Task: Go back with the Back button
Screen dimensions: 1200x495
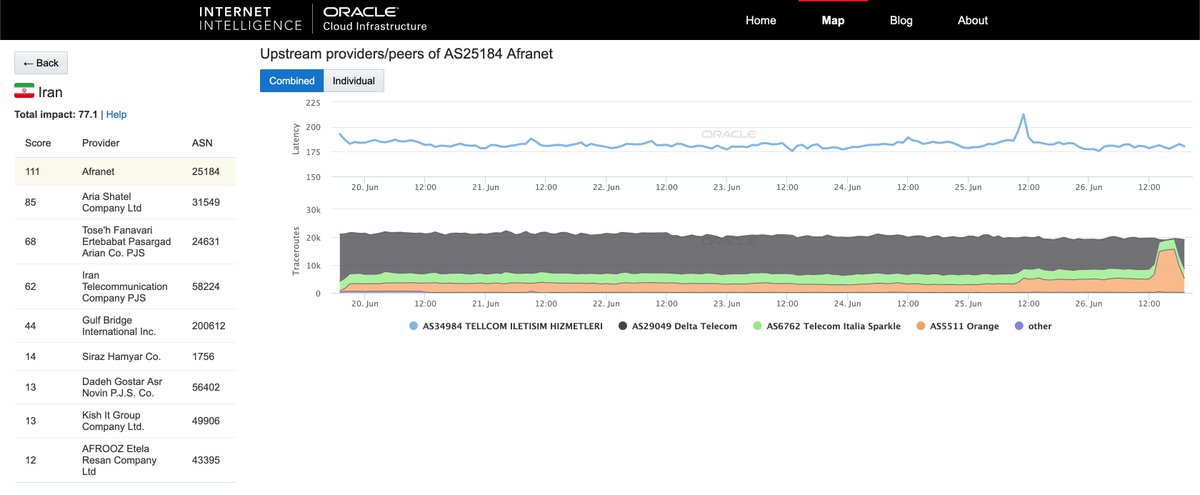Action: (x=41, y=63)
